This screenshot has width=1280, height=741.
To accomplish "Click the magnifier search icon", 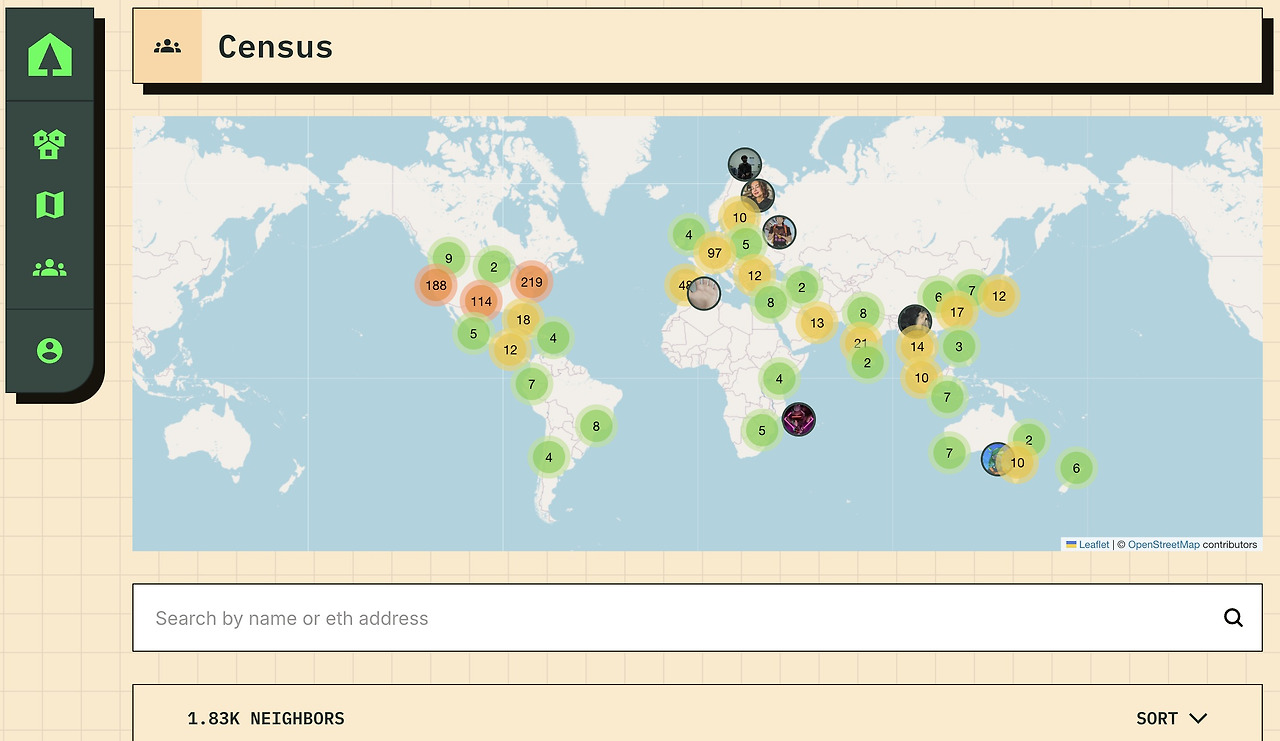I will coord(1233,618).
